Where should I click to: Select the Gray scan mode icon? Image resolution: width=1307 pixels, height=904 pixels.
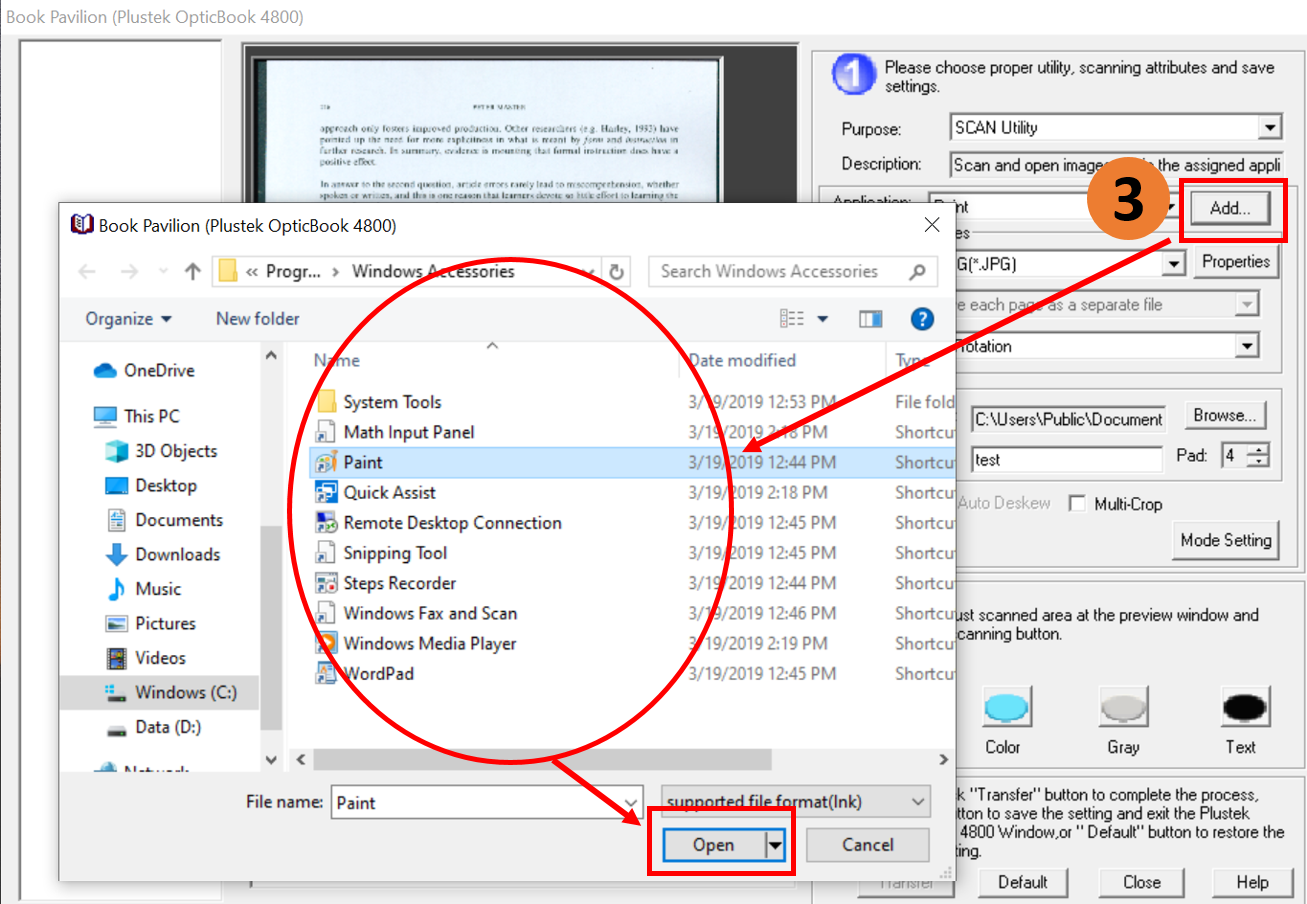pos(1123,708)
